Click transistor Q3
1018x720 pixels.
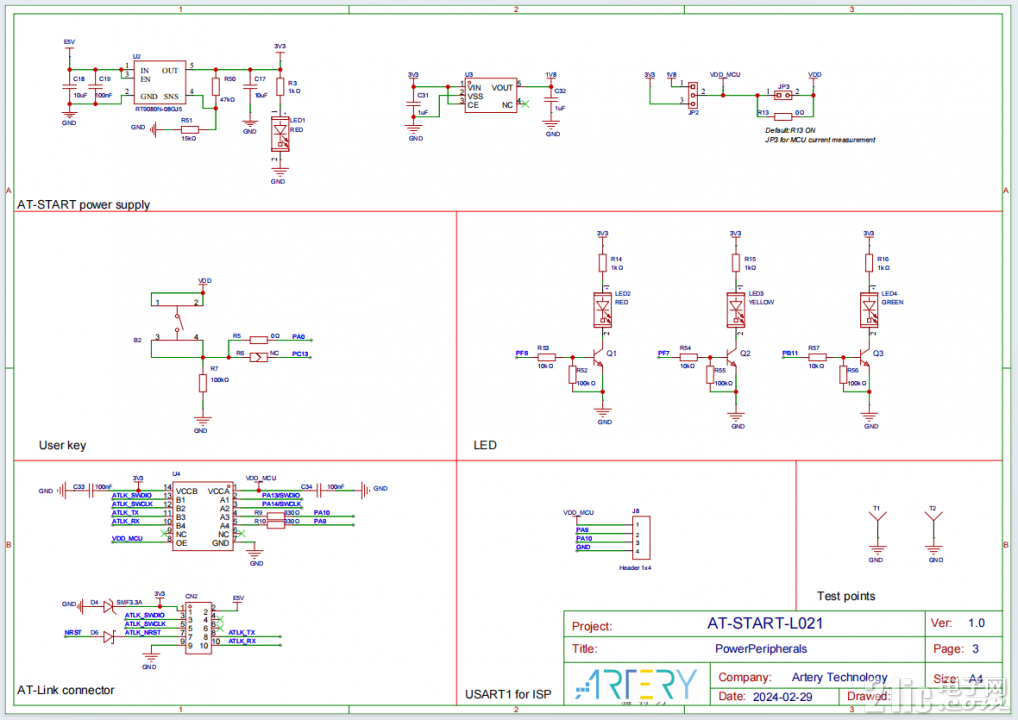pos(864,358)
